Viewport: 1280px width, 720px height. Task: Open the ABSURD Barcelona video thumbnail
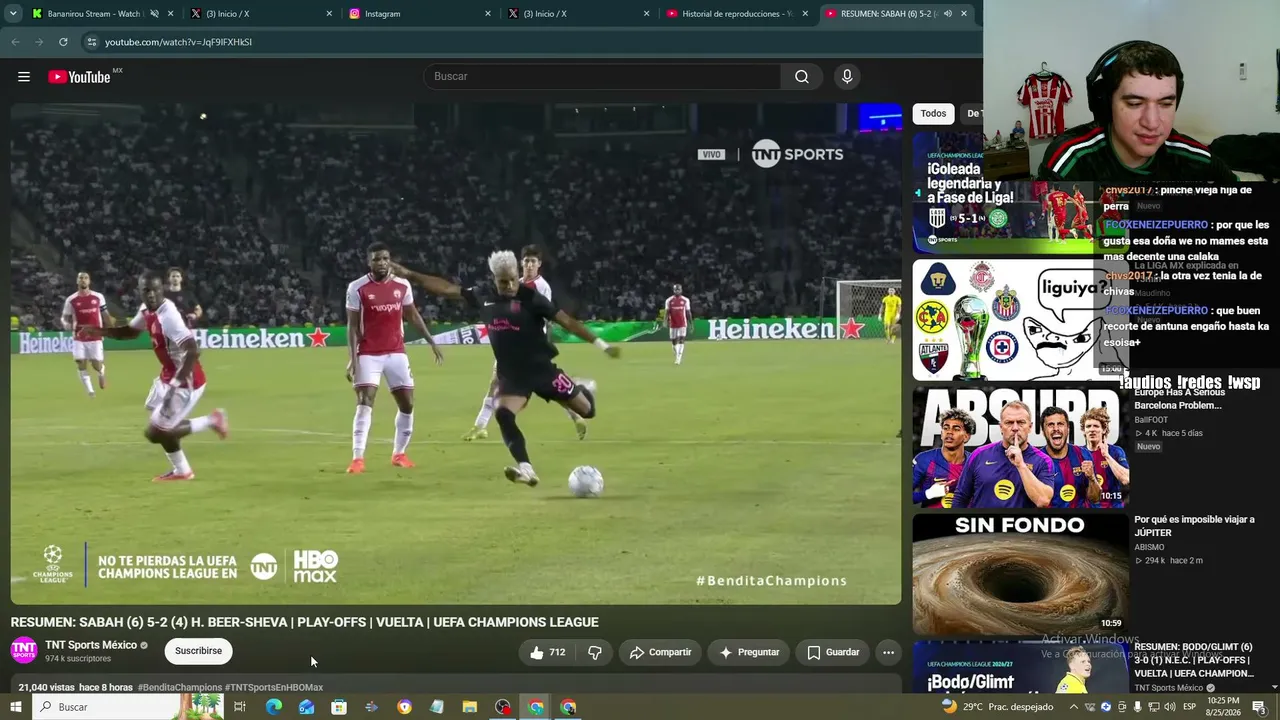click(1020, 447)
